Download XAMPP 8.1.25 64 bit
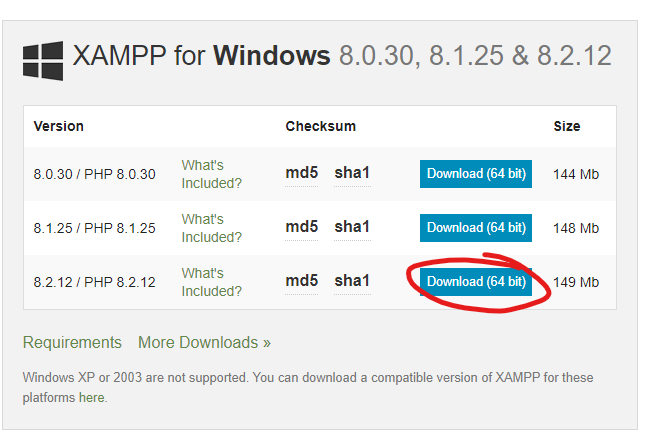The width and height of the screenshot is (651, 447). 476,228
